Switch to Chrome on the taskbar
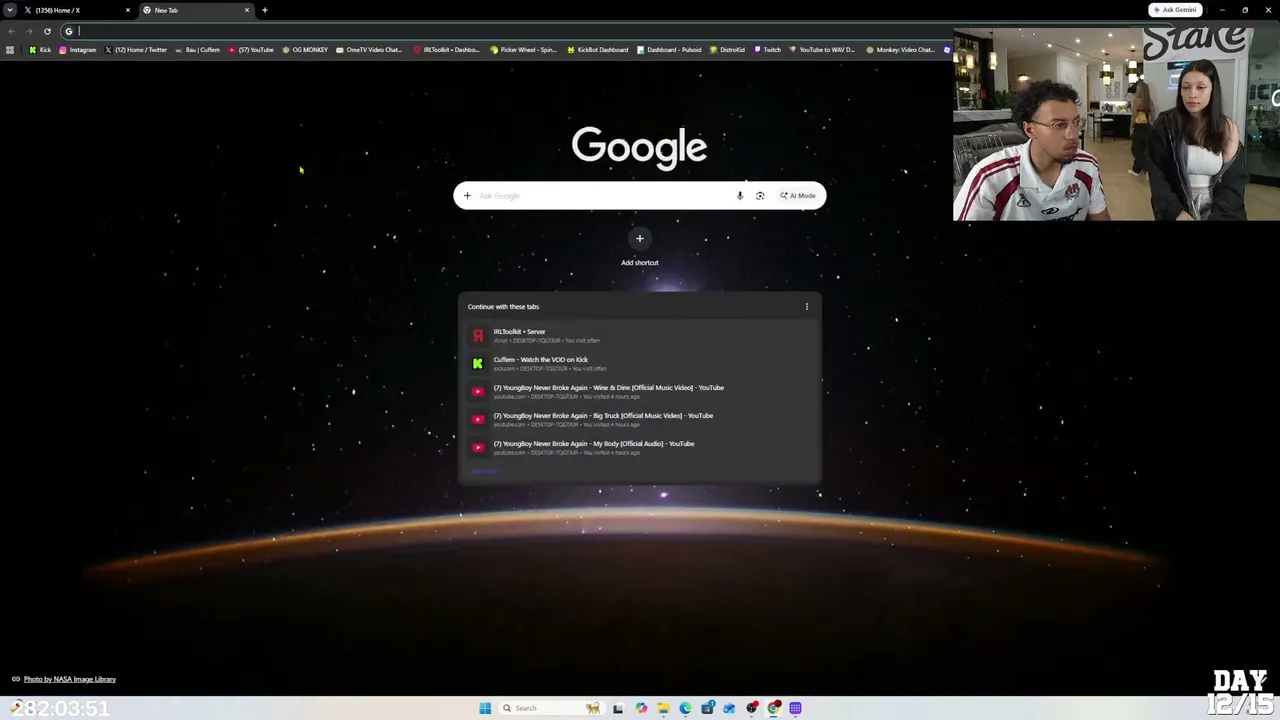 point(774,708)
